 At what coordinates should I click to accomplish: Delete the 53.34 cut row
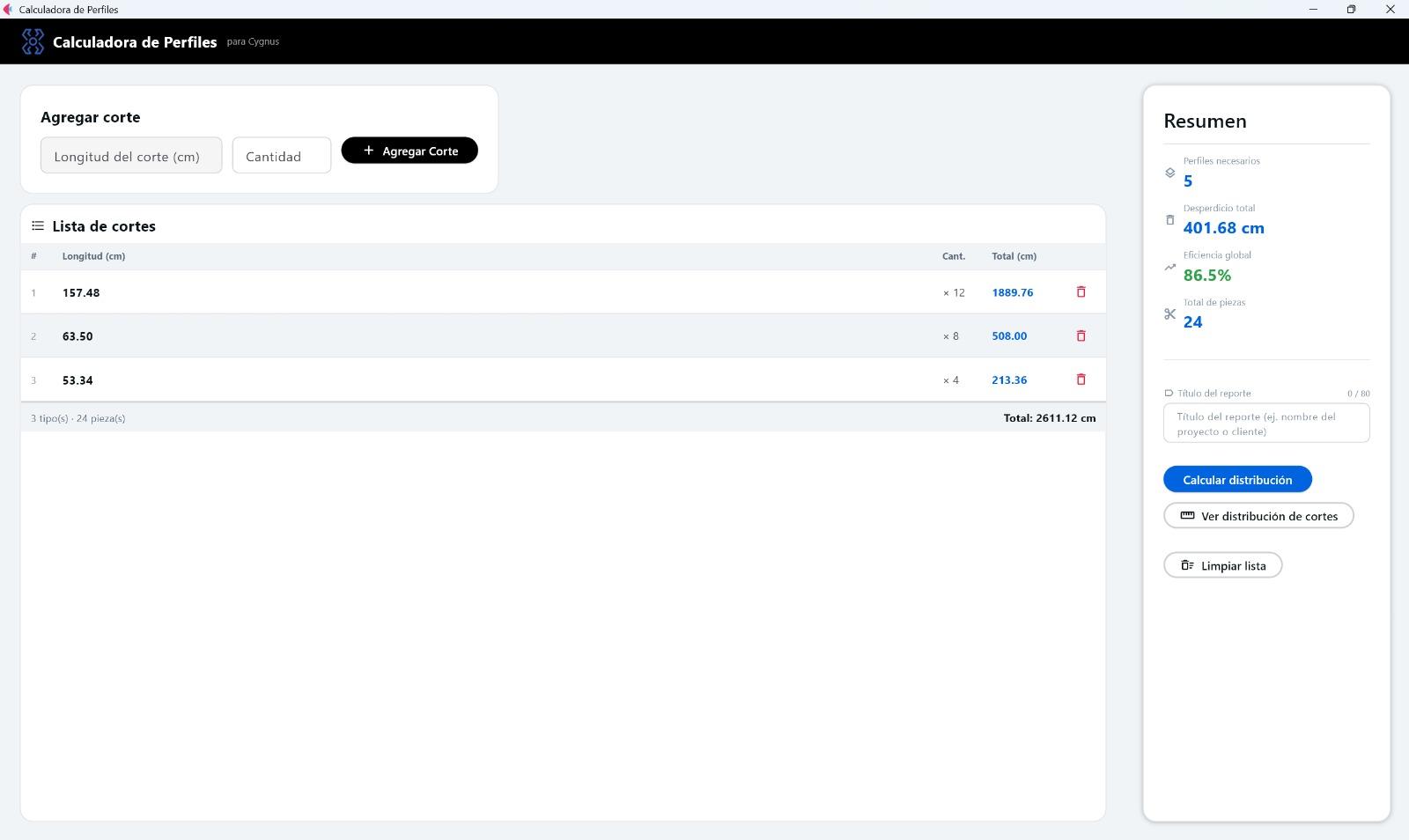click(1081, 379)
